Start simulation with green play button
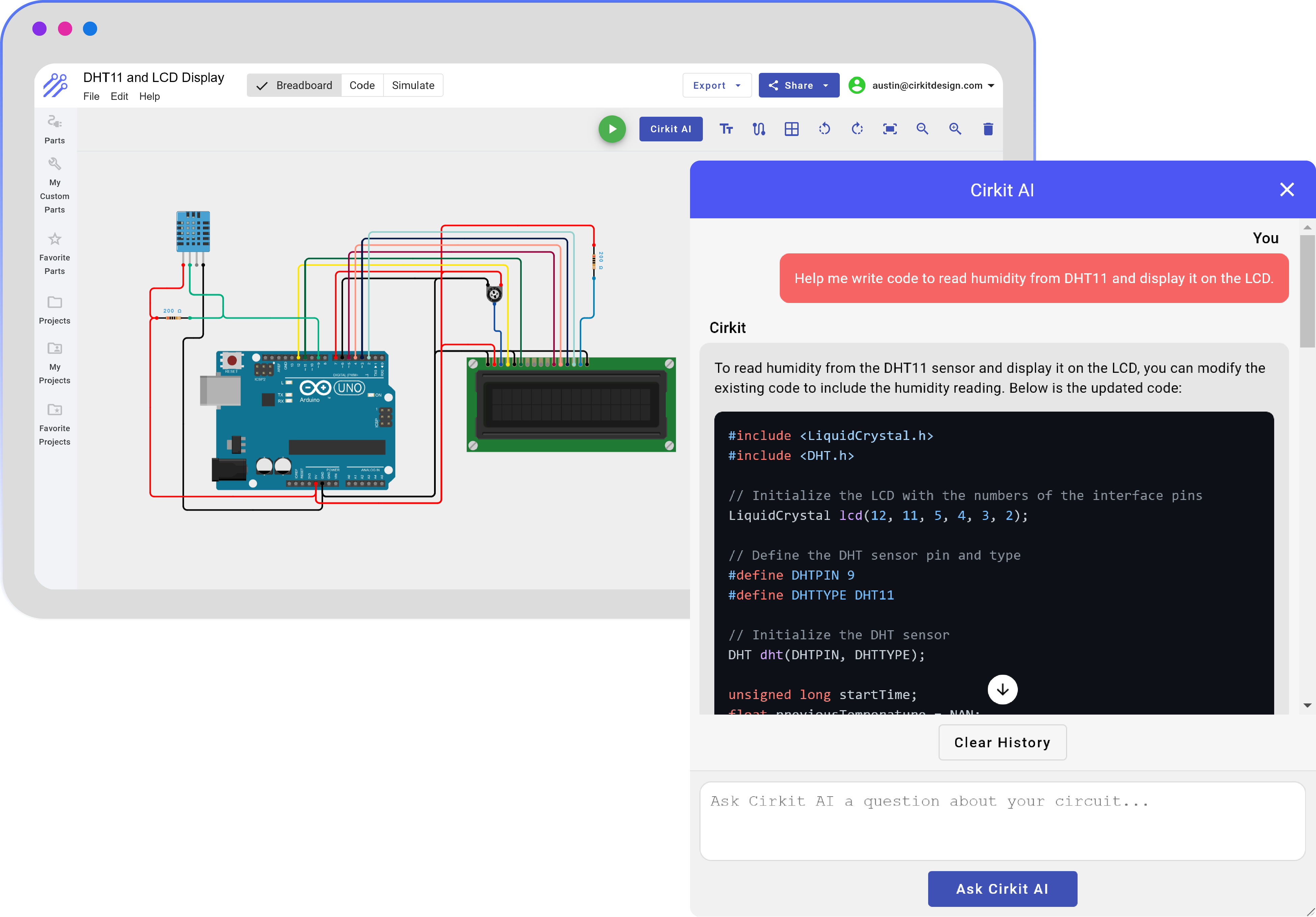This screenshot has width=1316, height=917. (x=612, y=129)
